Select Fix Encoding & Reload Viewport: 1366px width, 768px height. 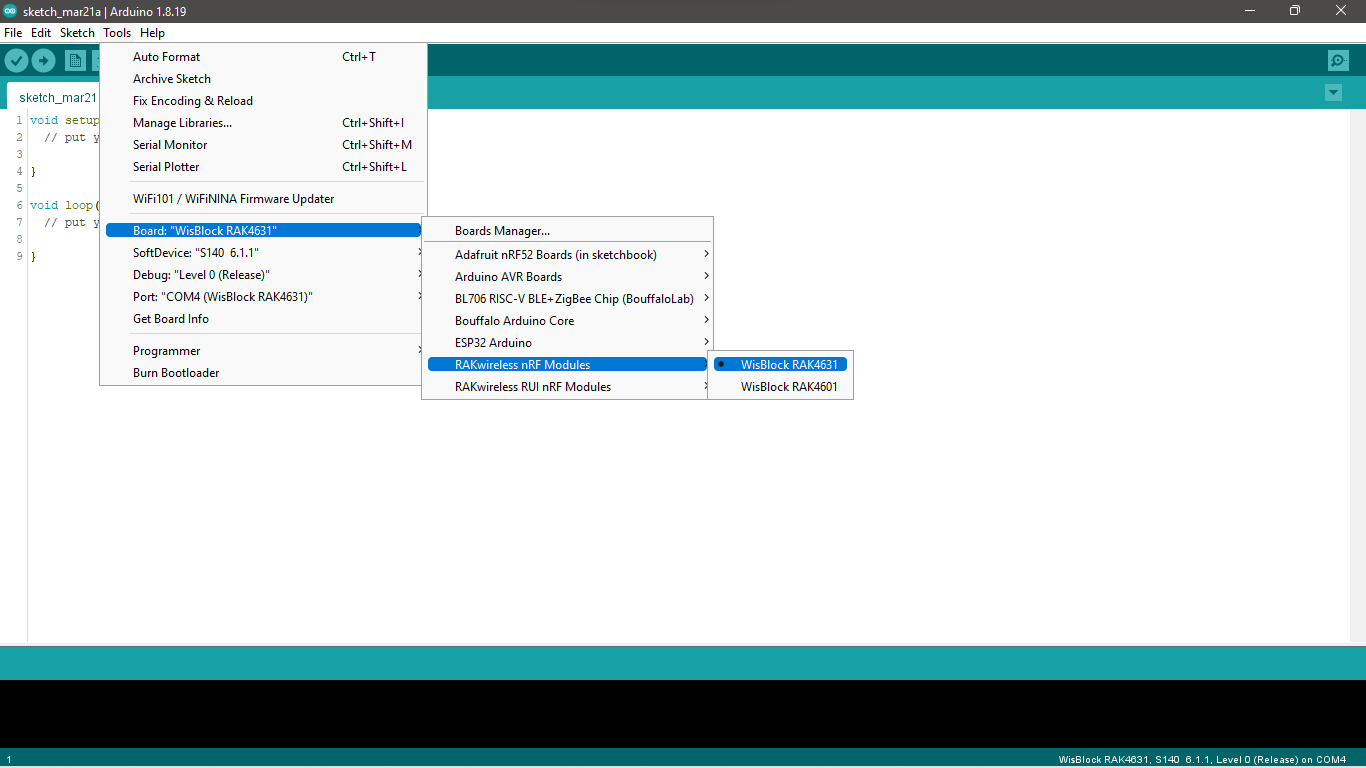[x=263, y=101]
